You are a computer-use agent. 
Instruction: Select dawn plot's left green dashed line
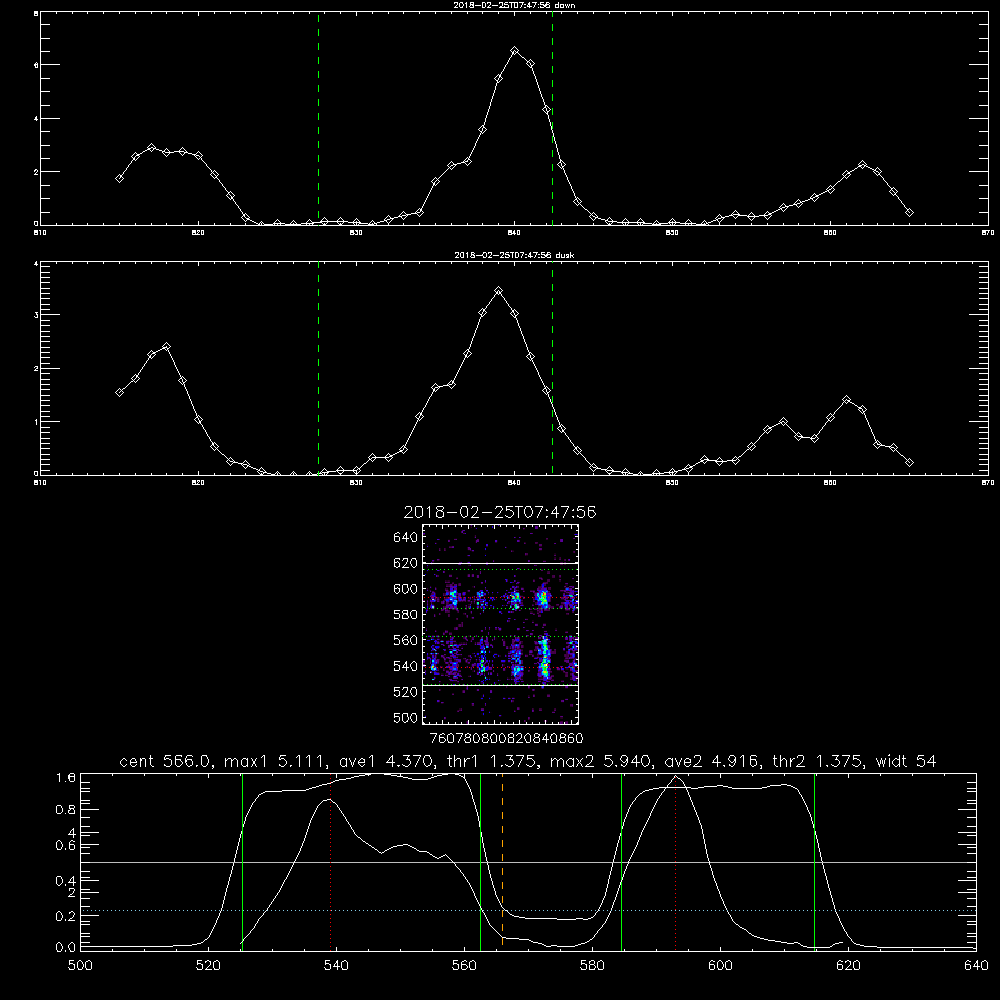(318, 119)
